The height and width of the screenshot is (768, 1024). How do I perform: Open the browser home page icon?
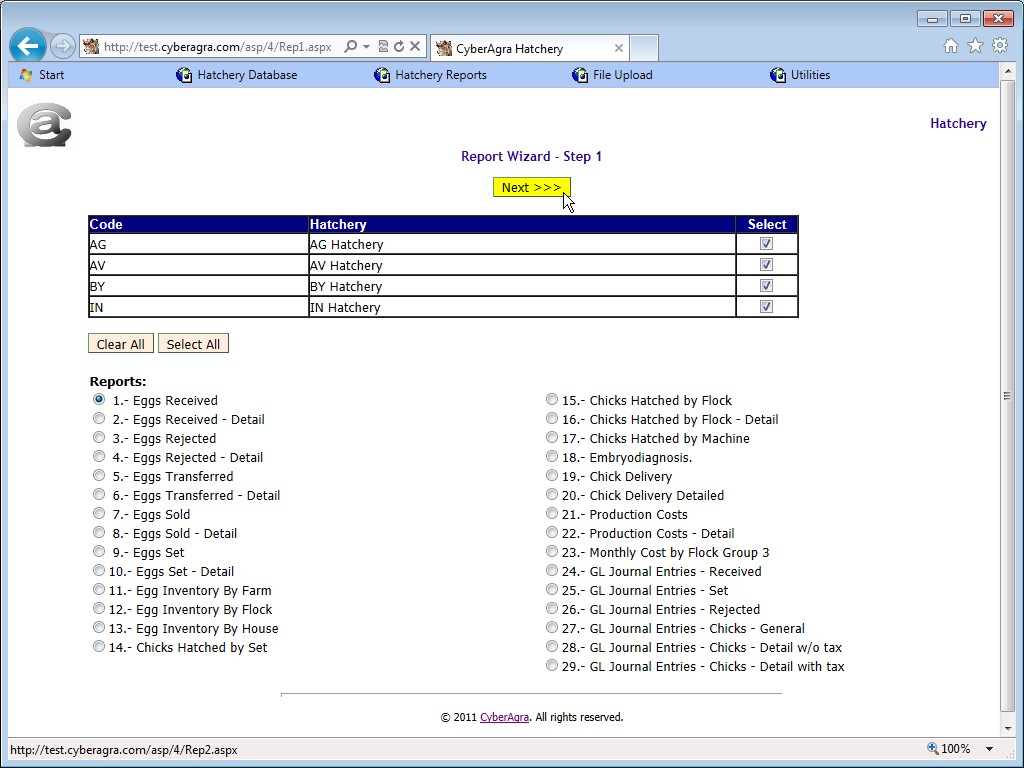(951, 46)
